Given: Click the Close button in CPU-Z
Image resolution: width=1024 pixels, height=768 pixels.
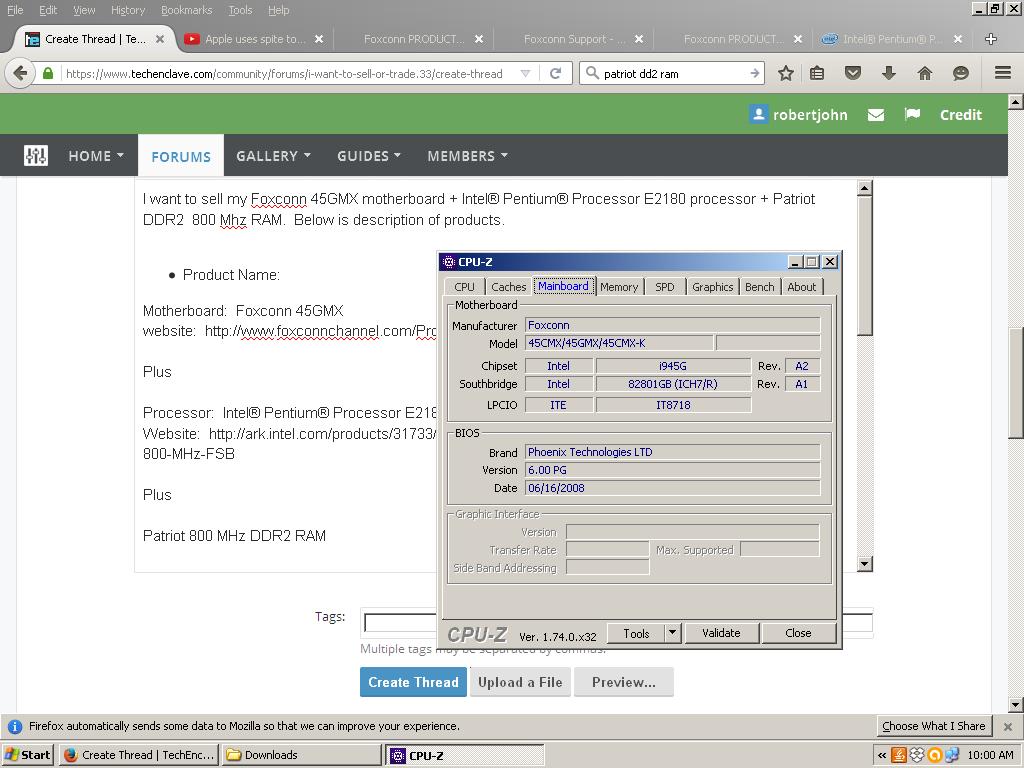Looking at the screenshot, I should pyautogui.click(x=798, y=633).
